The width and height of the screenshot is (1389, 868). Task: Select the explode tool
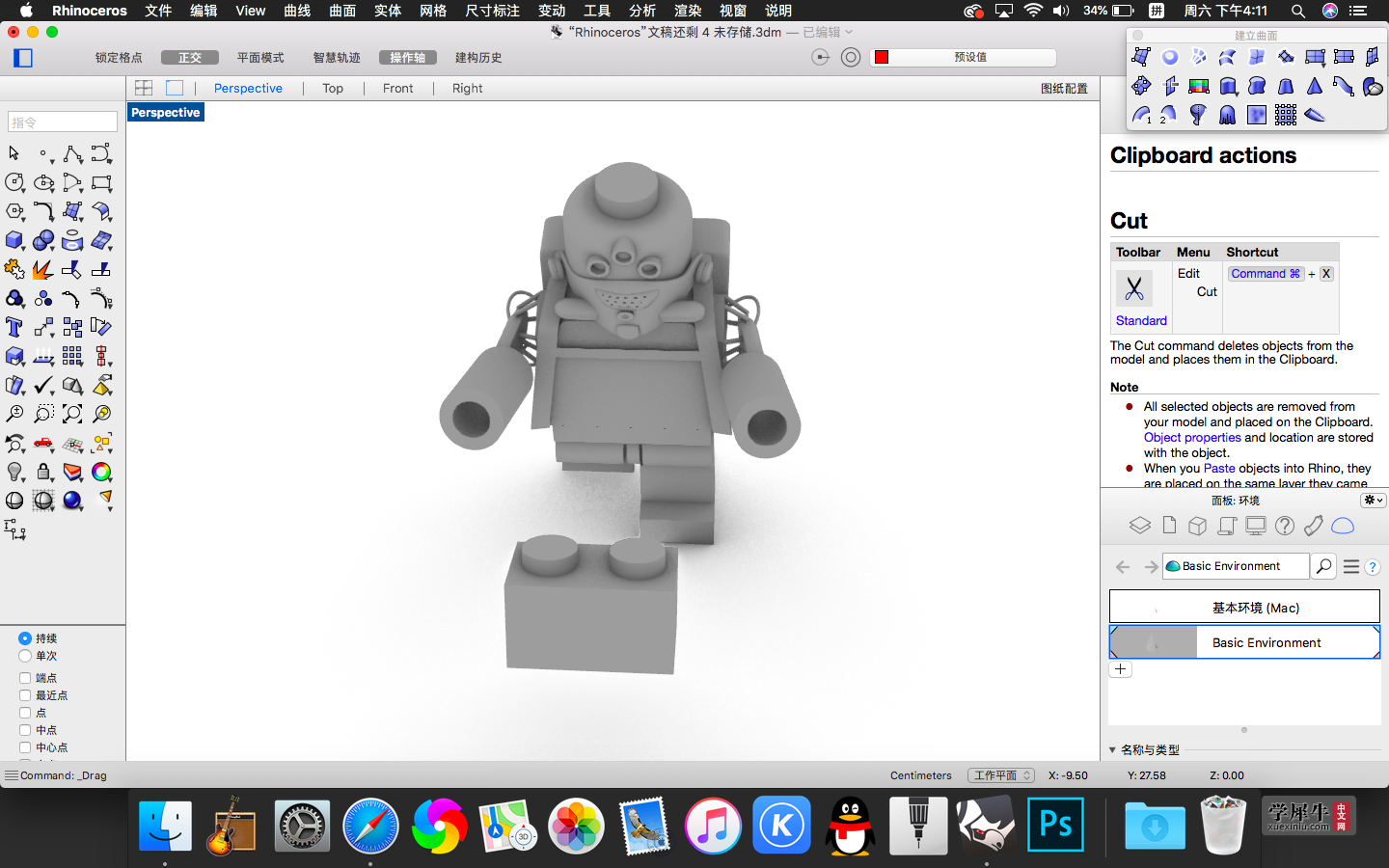point(43,269)
